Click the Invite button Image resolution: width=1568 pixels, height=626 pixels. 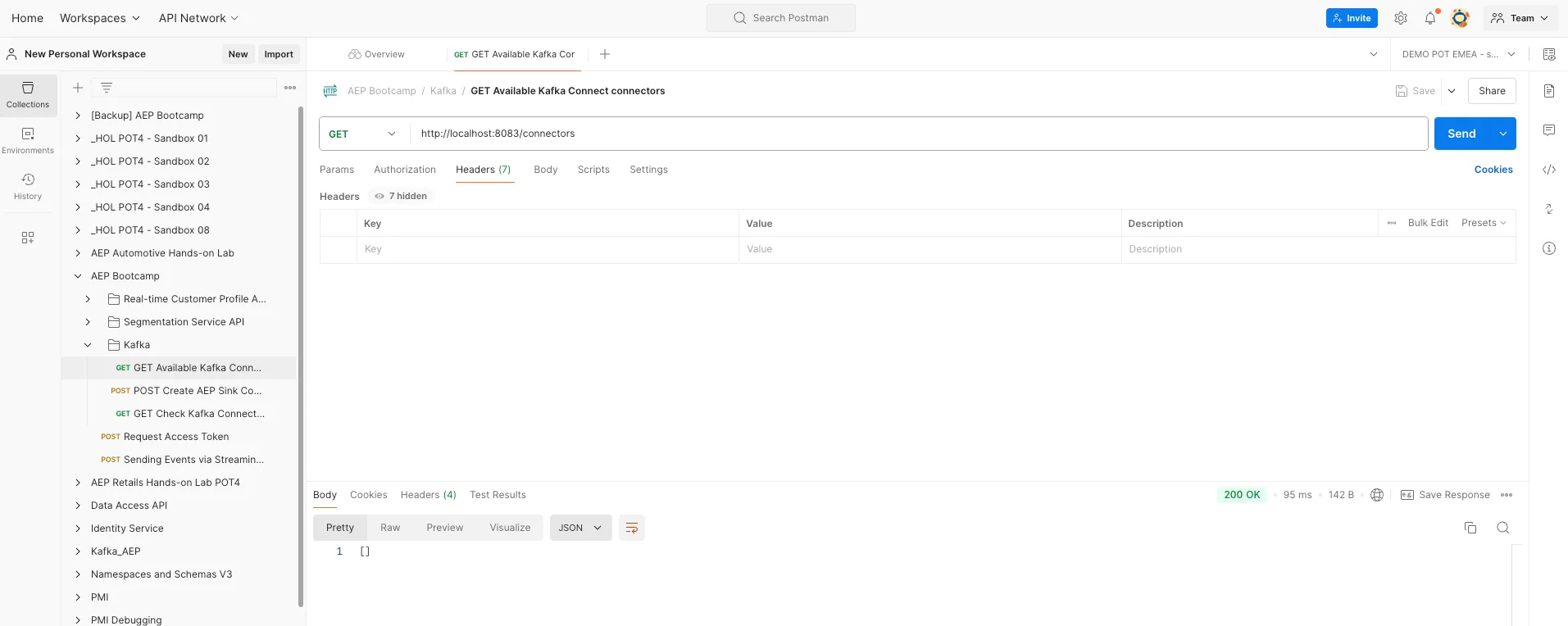pyautogui.click(x=1352, y=18)
